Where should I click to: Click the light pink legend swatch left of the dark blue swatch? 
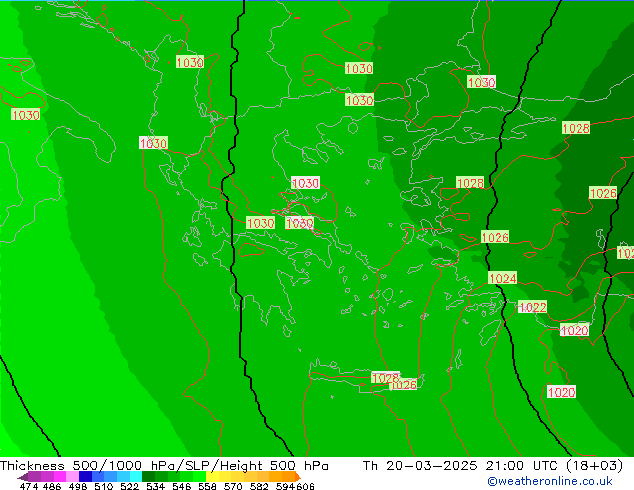(x=72, y=476)
